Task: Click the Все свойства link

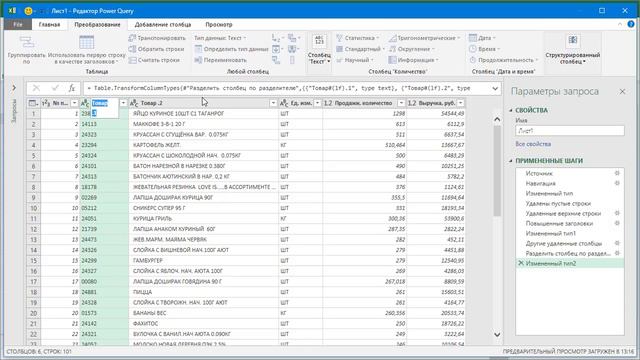Action: 533,144
